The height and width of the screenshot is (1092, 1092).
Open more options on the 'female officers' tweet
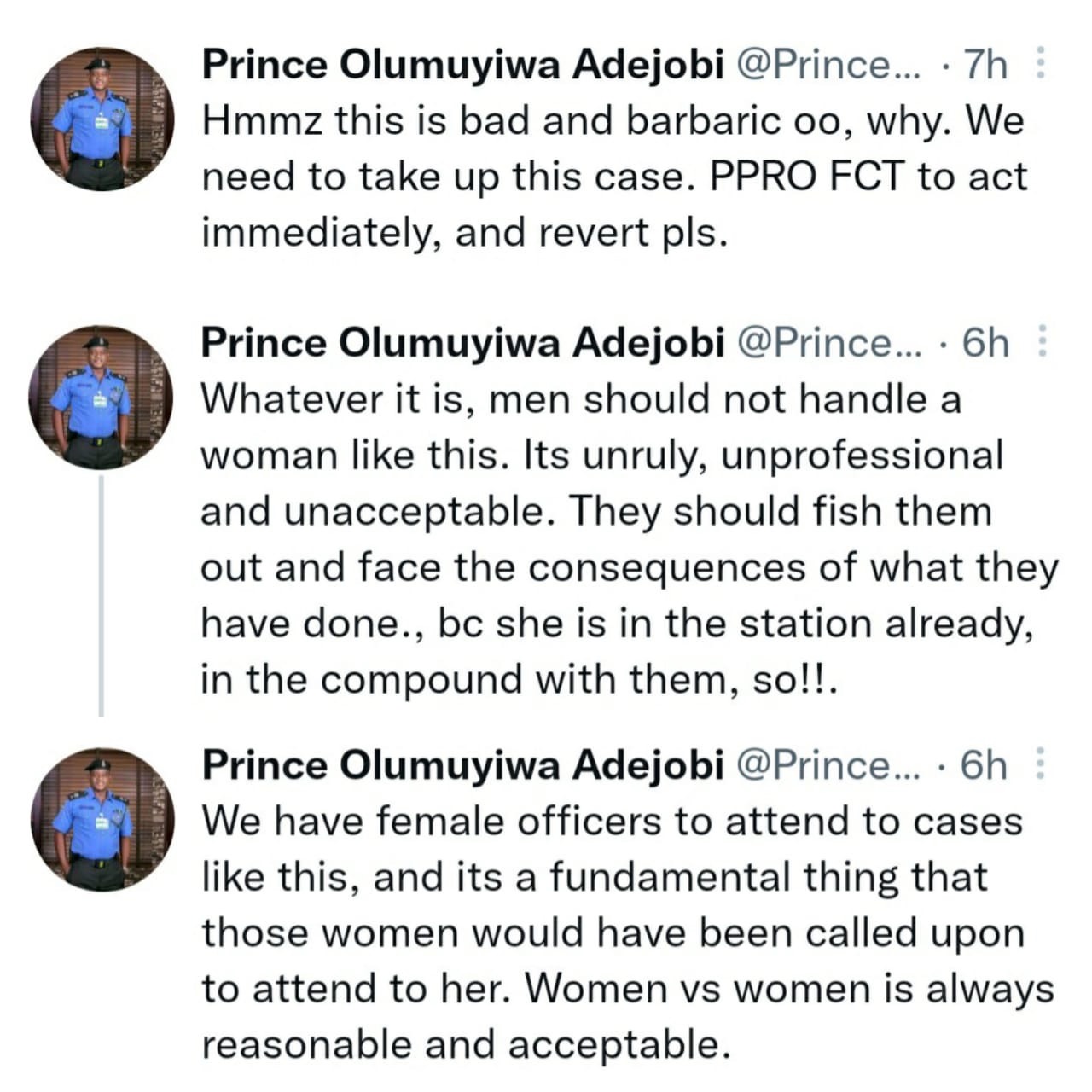click(x=1040, y=764)
